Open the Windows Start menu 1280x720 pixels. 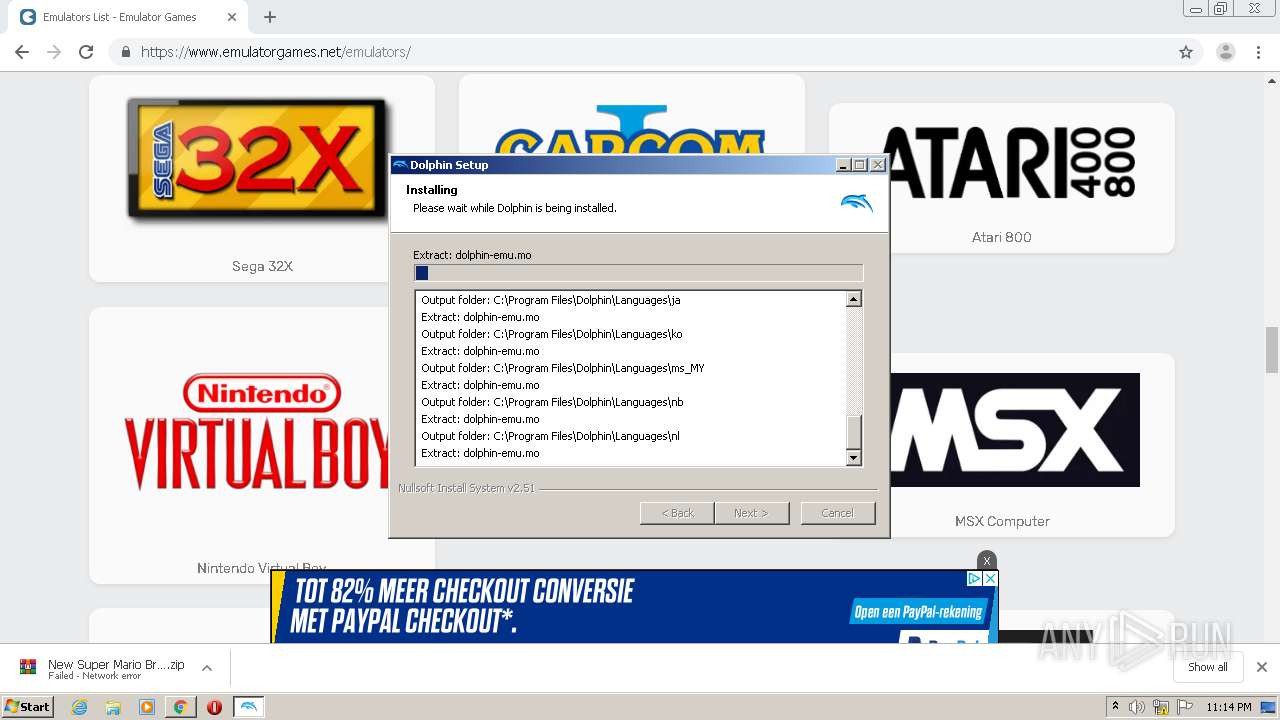(28, 706)
